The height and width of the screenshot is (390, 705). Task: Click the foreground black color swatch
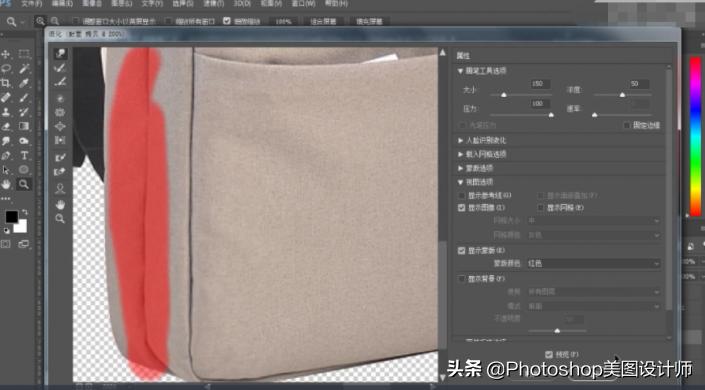(11, 217)
